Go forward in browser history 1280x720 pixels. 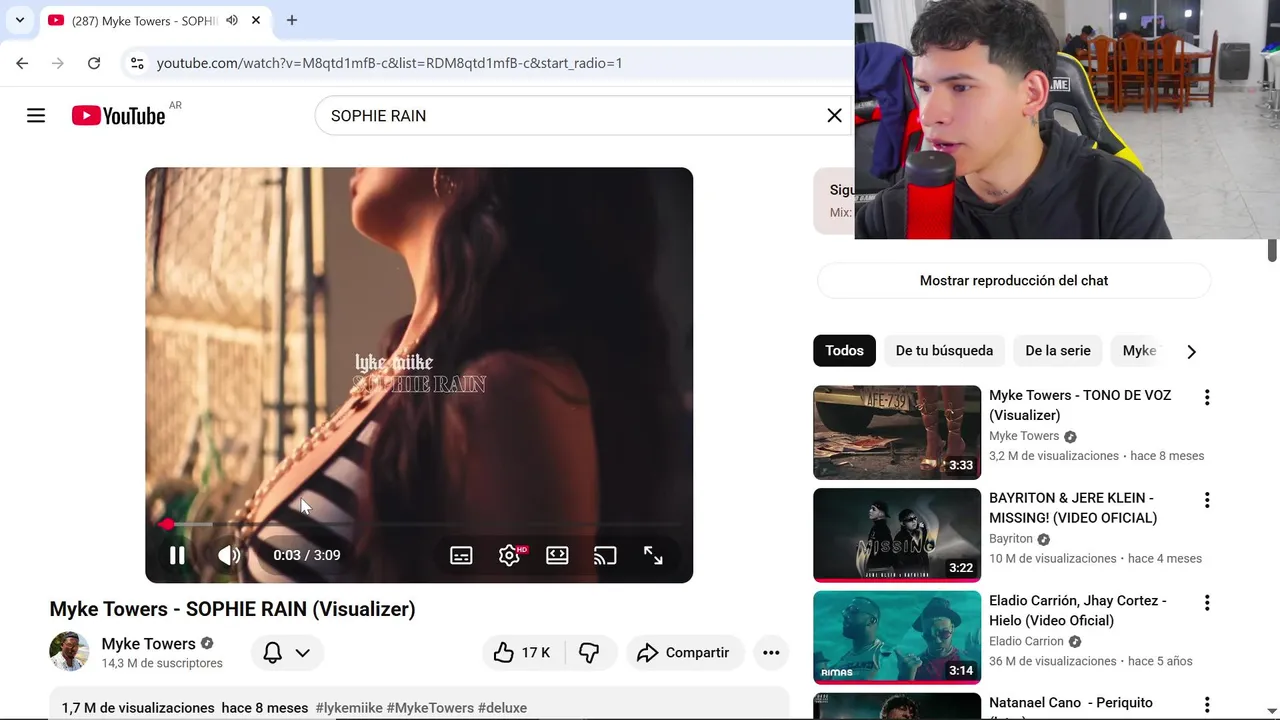click(x=58, y=63)
